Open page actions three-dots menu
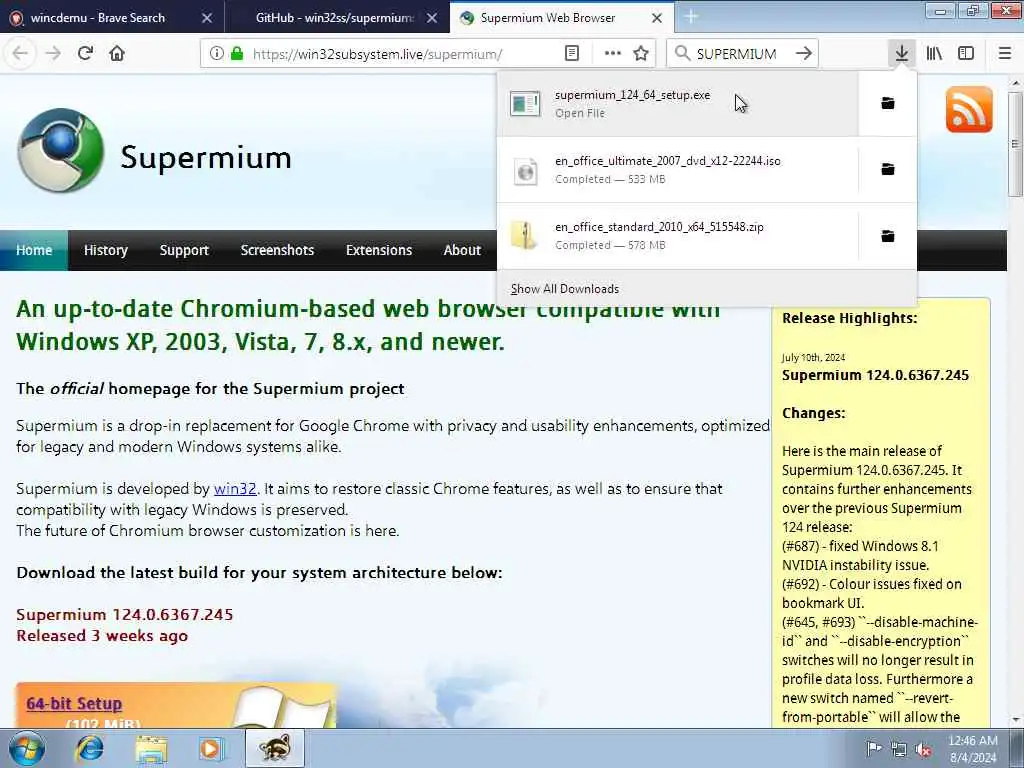Screen dimensions: 1024x768 click(x=613, y=54)
